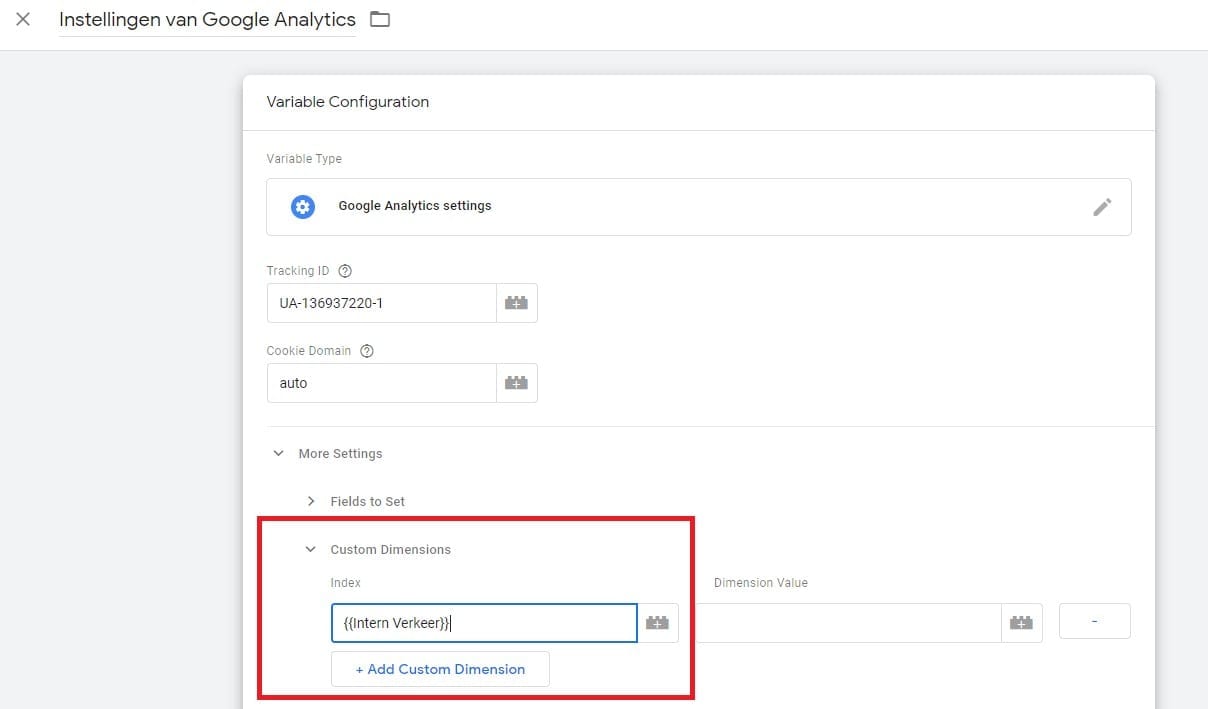Open variable picker next to Tracking ID

pyautogui.click(x=517, y=303)
